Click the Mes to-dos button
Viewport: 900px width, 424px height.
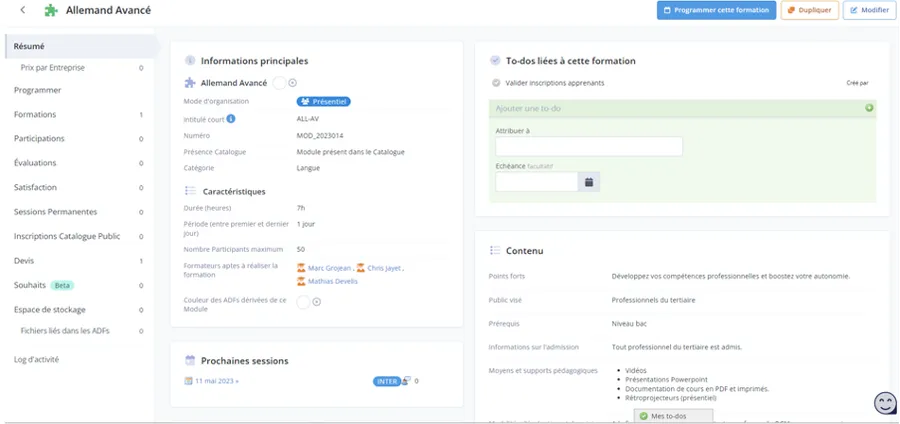673,416
